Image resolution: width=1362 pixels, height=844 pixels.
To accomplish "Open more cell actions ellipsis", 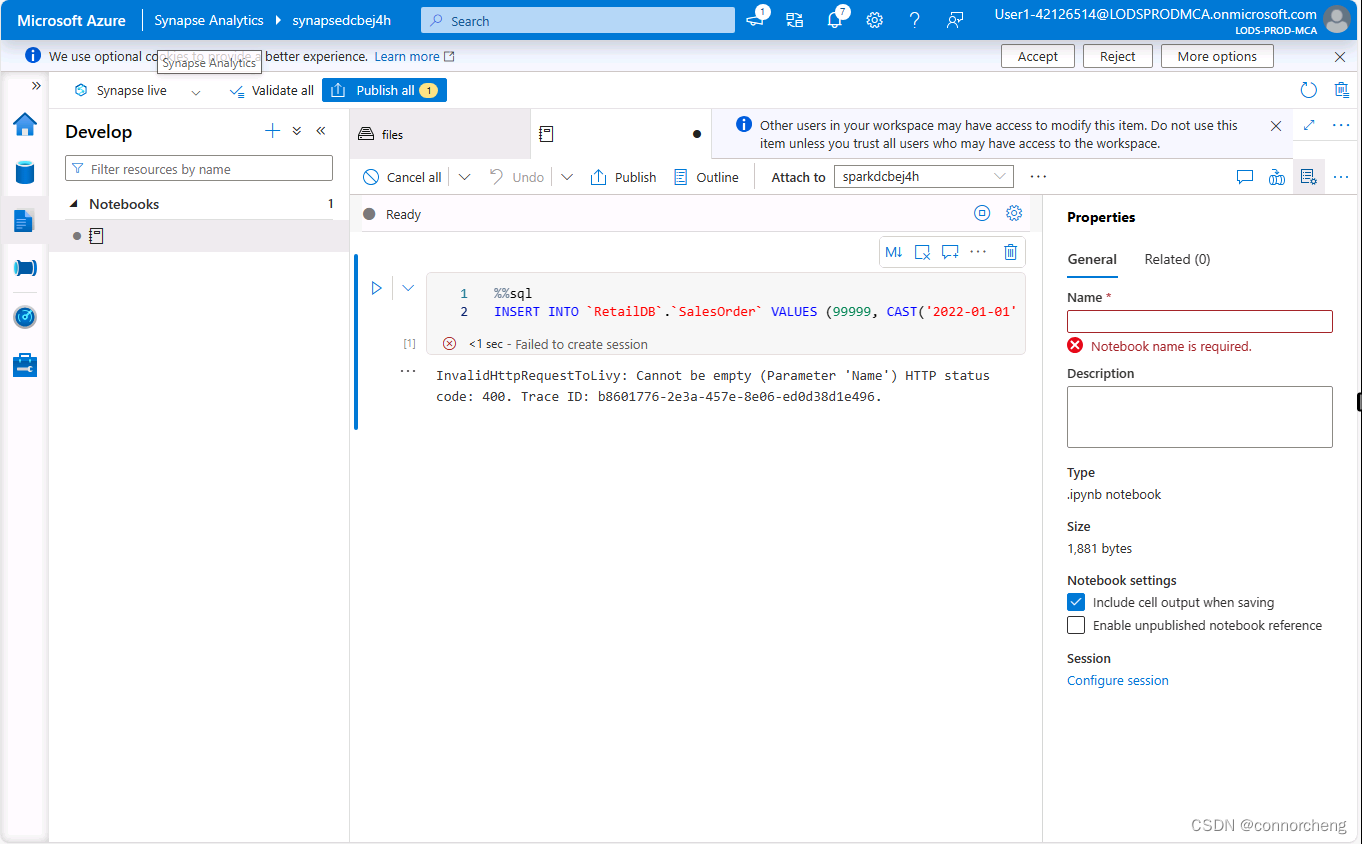I will (979, 252).
